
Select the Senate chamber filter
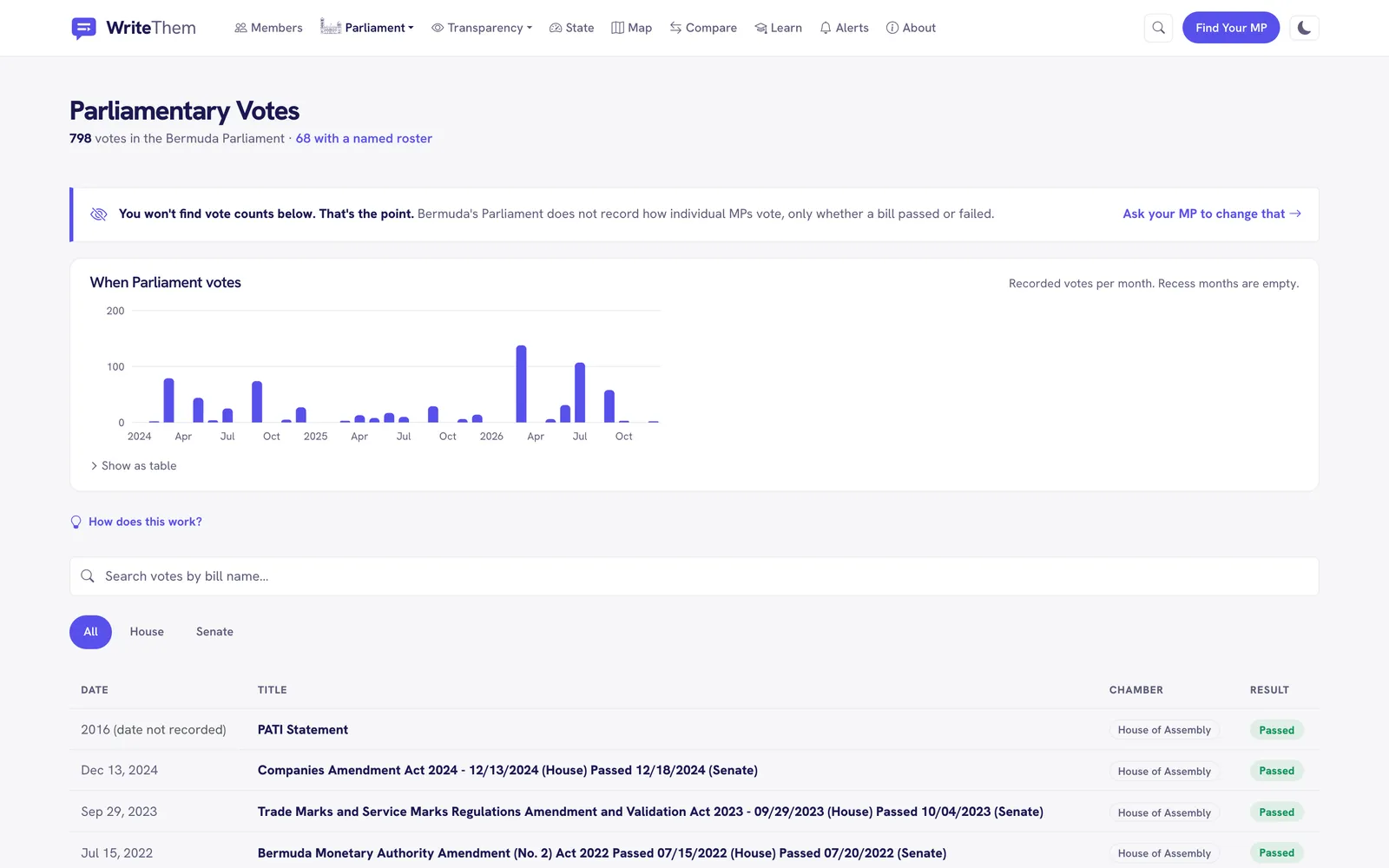tap(214, 632)
